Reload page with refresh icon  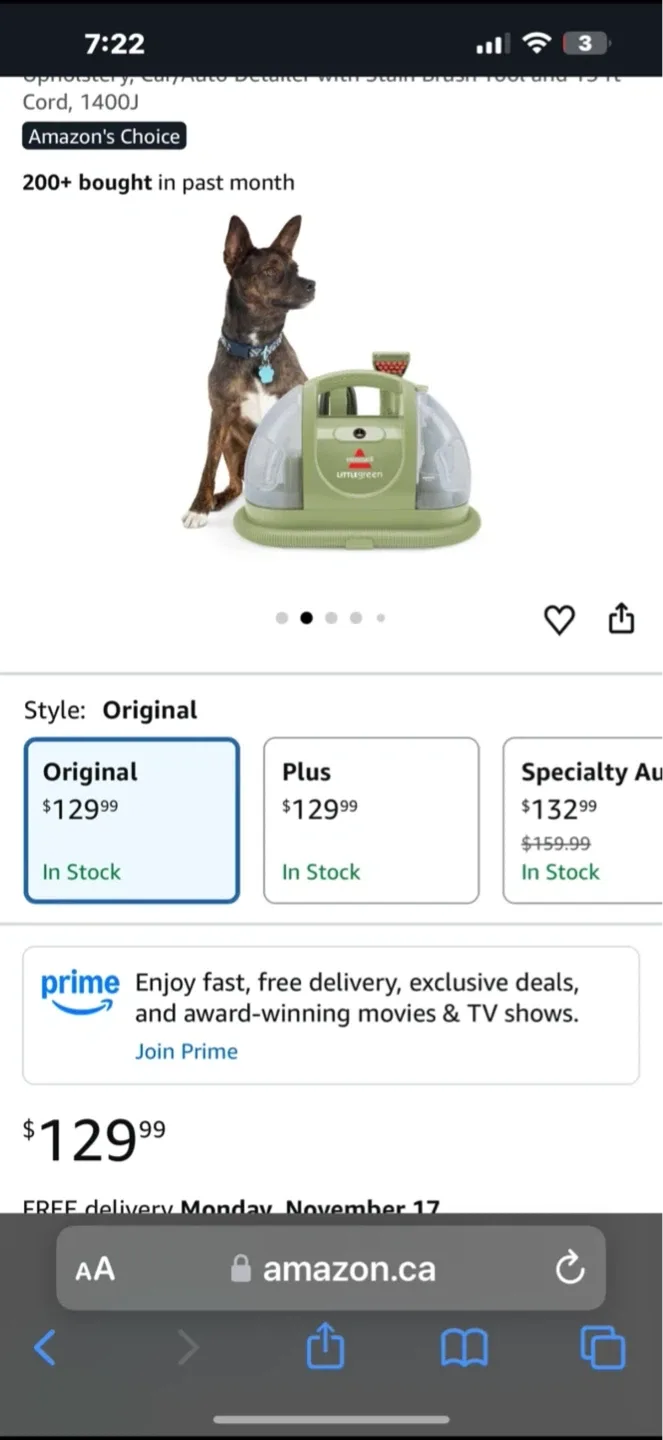[570, 1269]
